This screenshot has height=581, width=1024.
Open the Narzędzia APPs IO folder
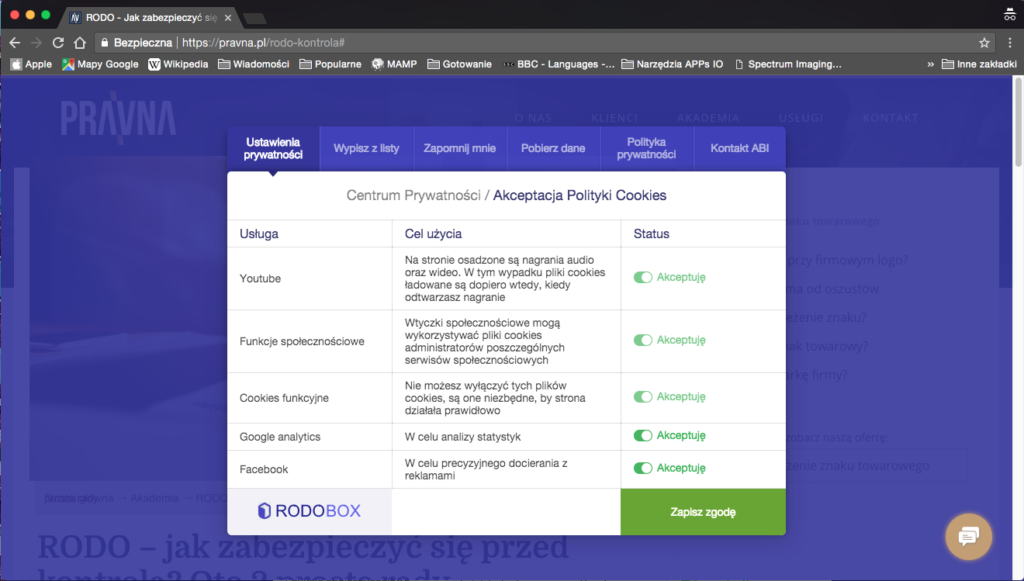tap(672, 64)
